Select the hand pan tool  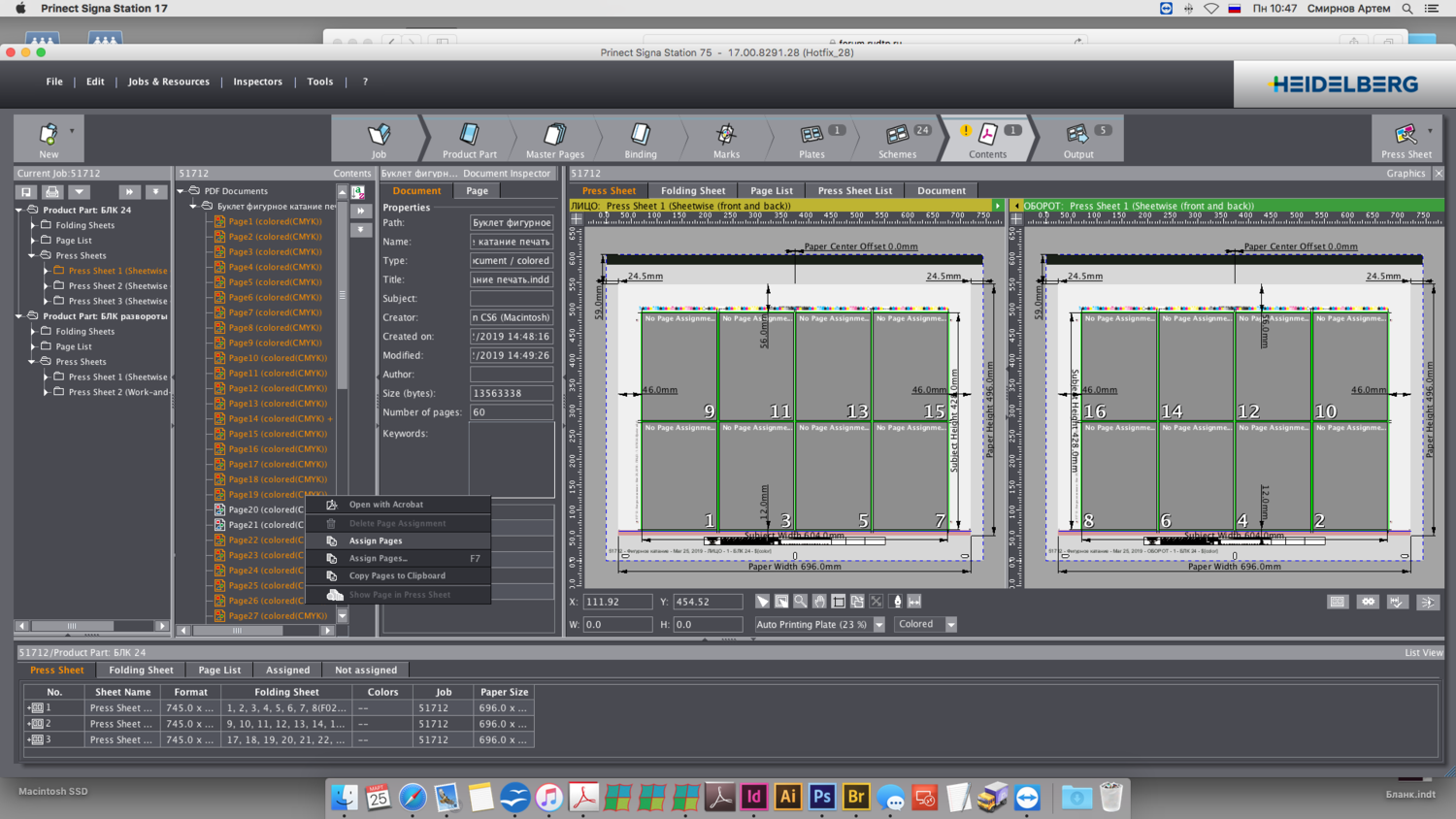(819, 602)
